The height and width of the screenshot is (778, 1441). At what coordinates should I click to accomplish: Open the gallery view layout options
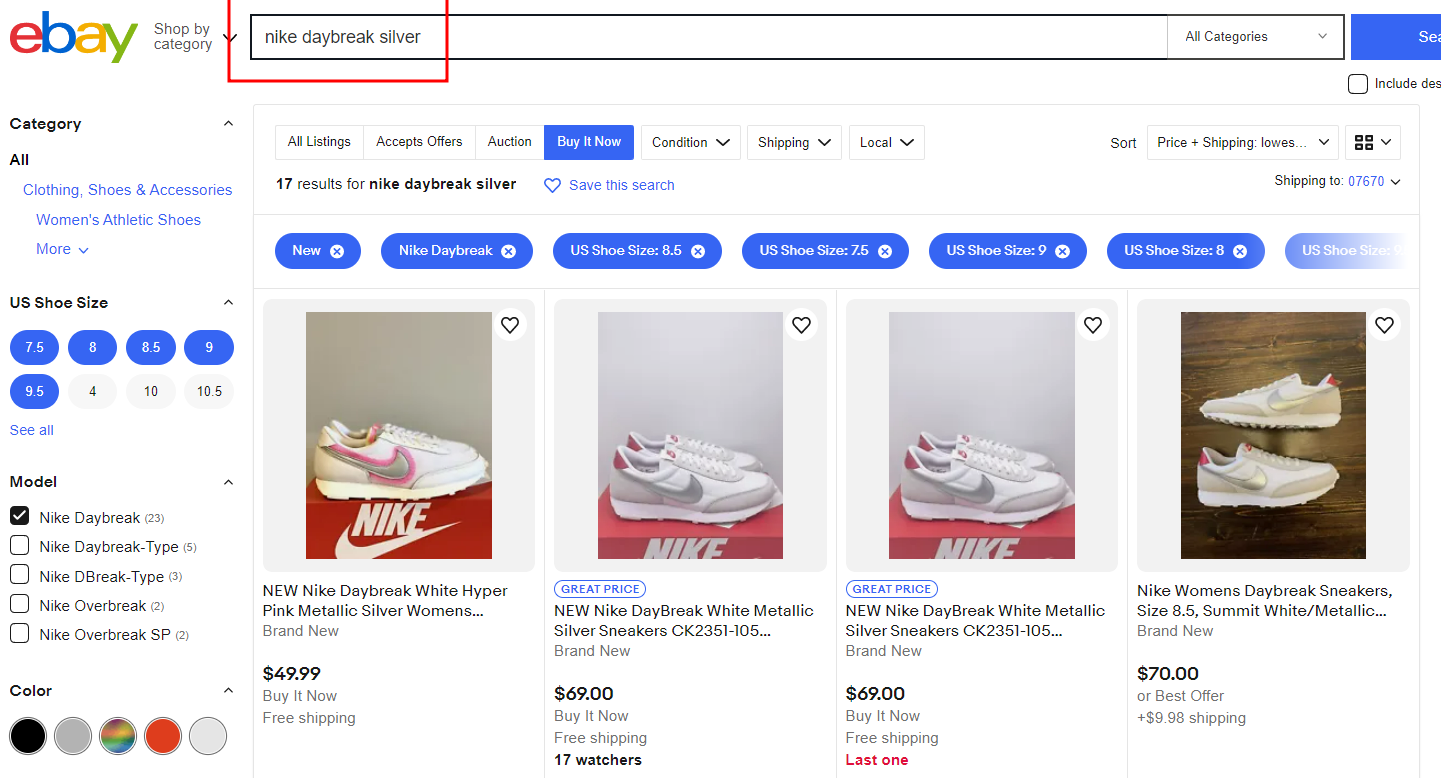(x=1373, y=142)
